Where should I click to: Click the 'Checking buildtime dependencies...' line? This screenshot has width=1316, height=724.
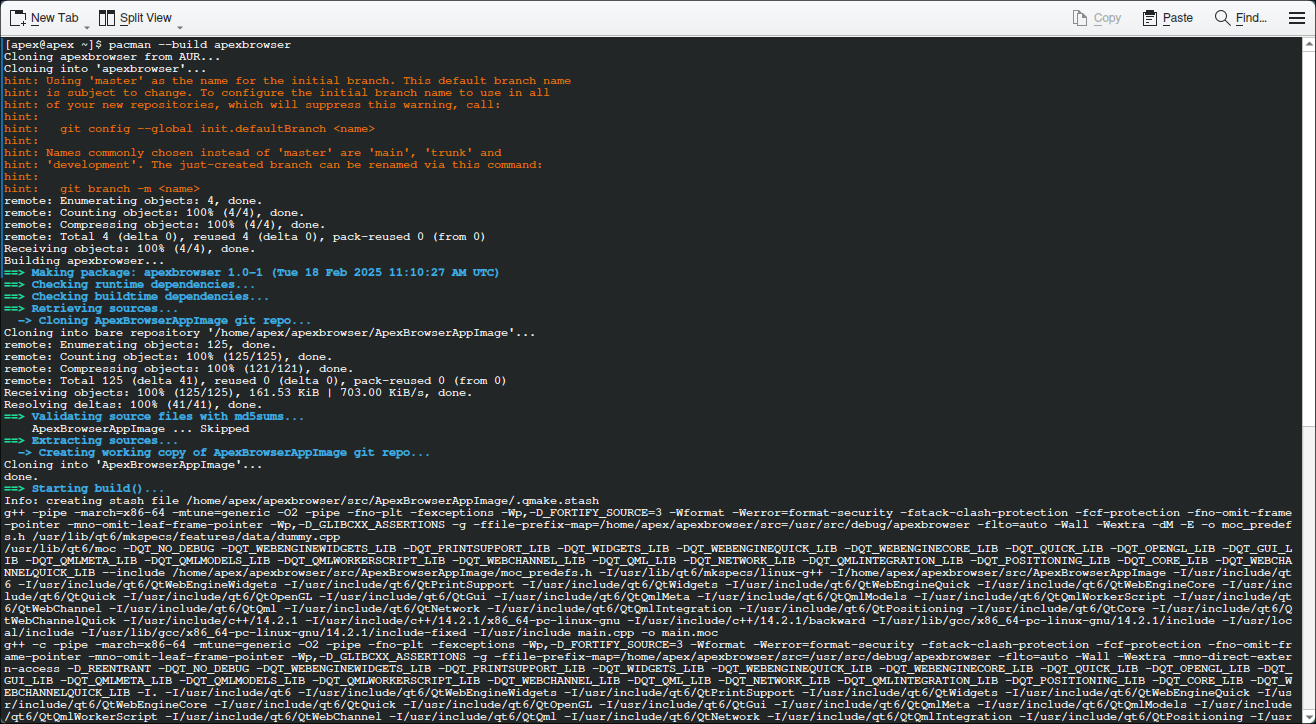pos(137,297)
